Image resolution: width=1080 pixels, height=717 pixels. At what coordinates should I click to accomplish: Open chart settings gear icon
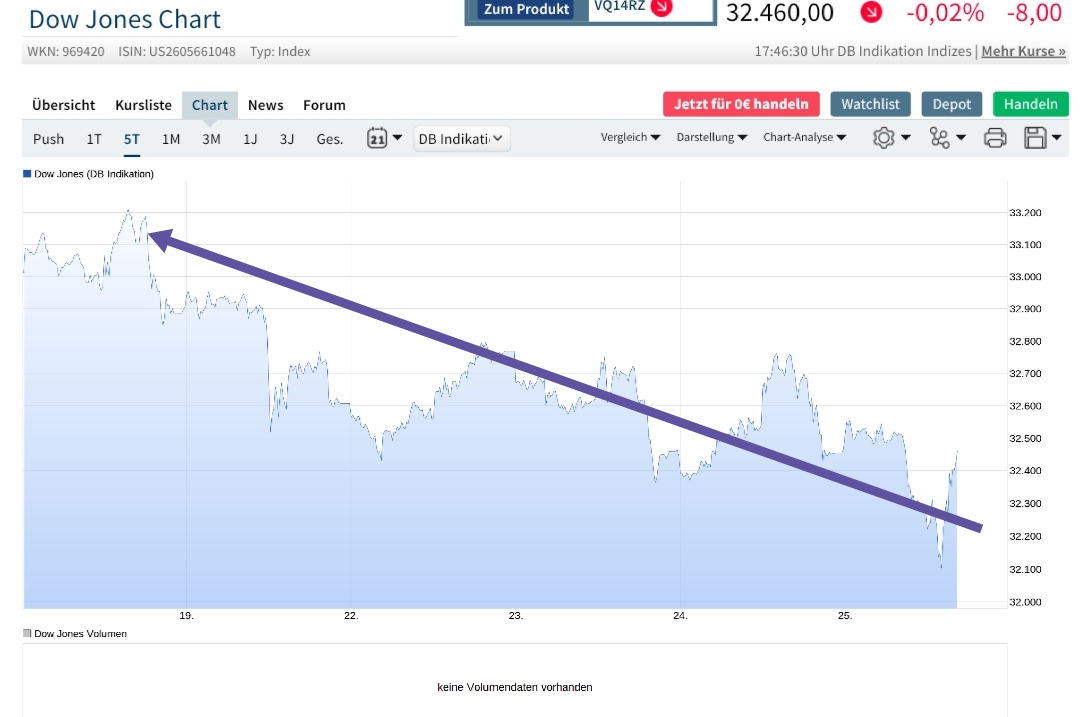(884, 138)
